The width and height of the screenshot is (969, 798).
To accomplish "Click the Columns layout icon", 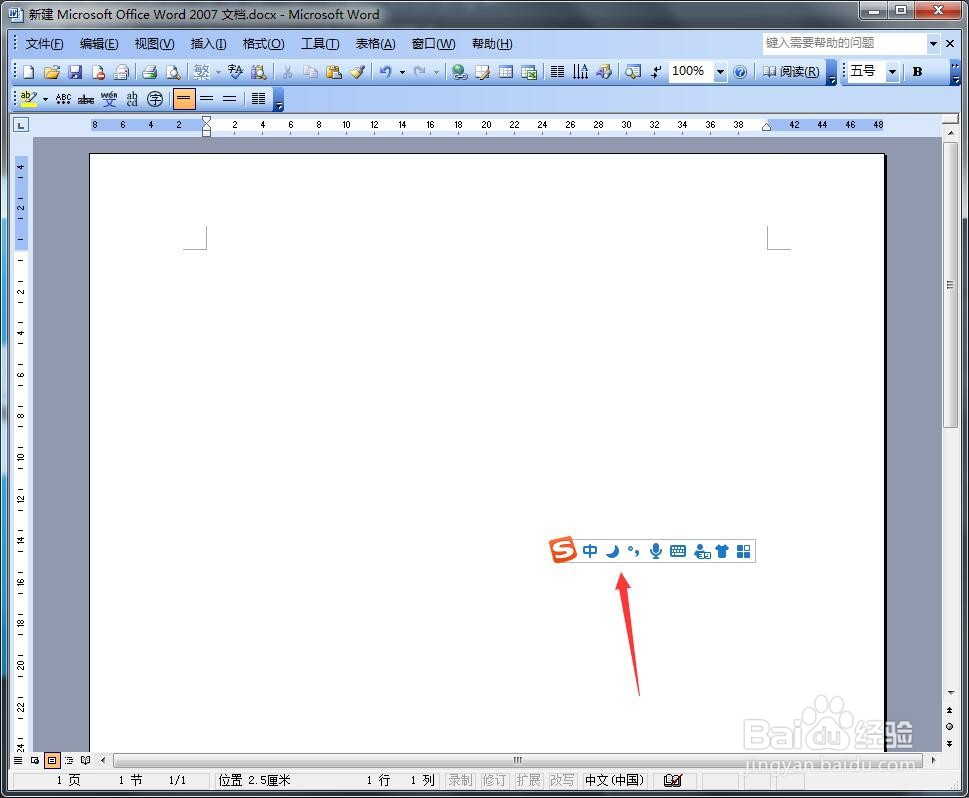I will pos(557,72).
